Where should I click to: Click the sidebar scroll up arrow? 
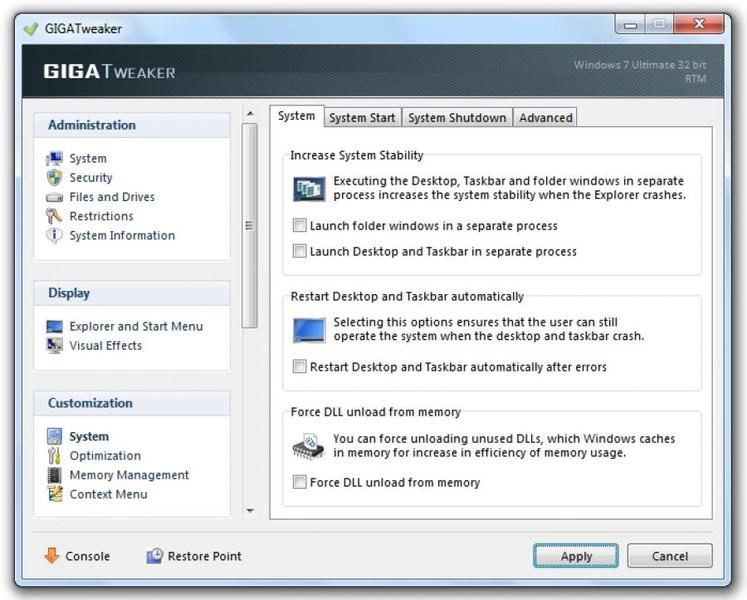[250, 113]
